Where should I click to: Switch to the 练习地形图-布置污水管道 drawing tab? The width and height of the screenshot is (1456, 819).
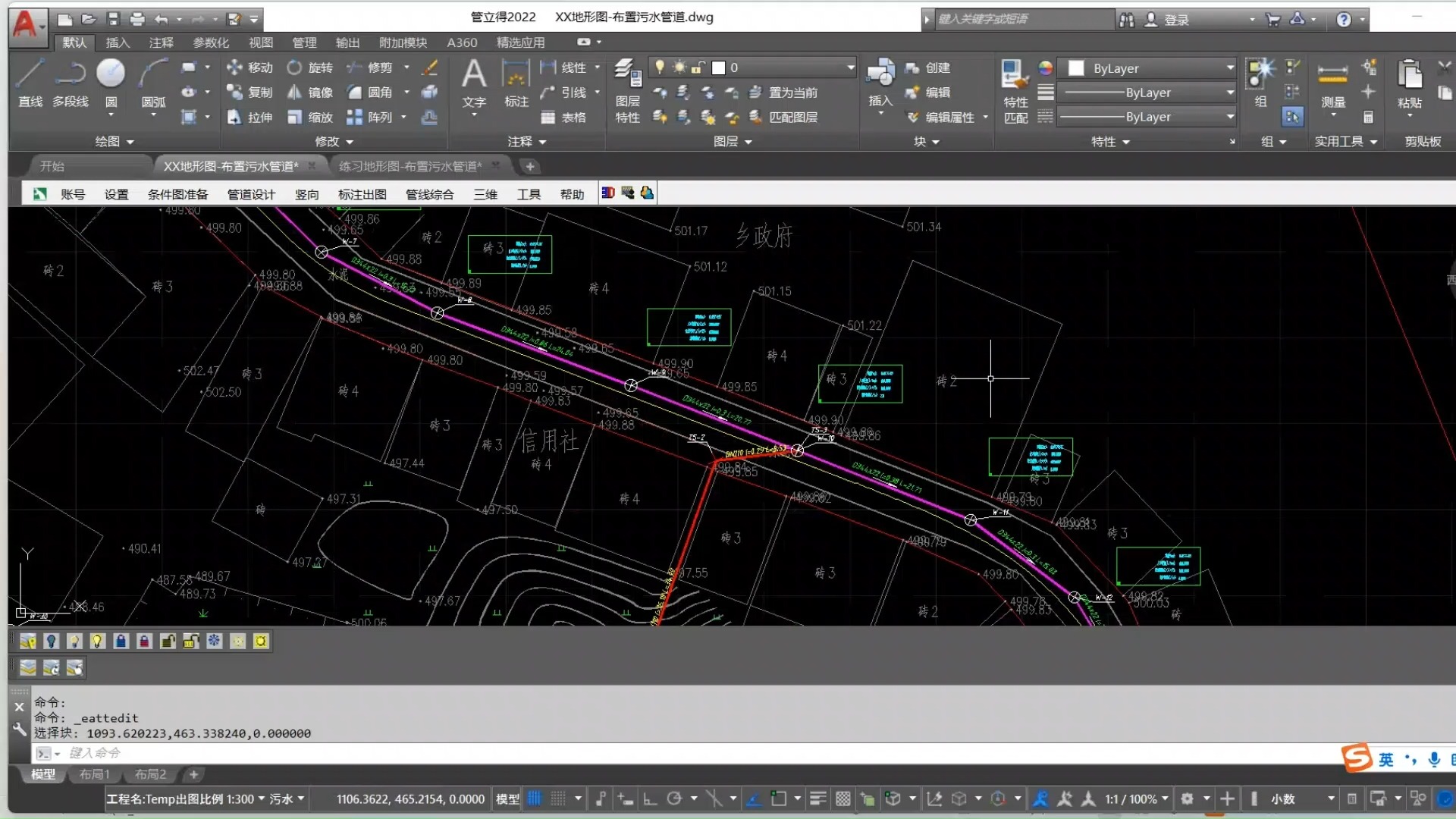click(x=409, y=166)
